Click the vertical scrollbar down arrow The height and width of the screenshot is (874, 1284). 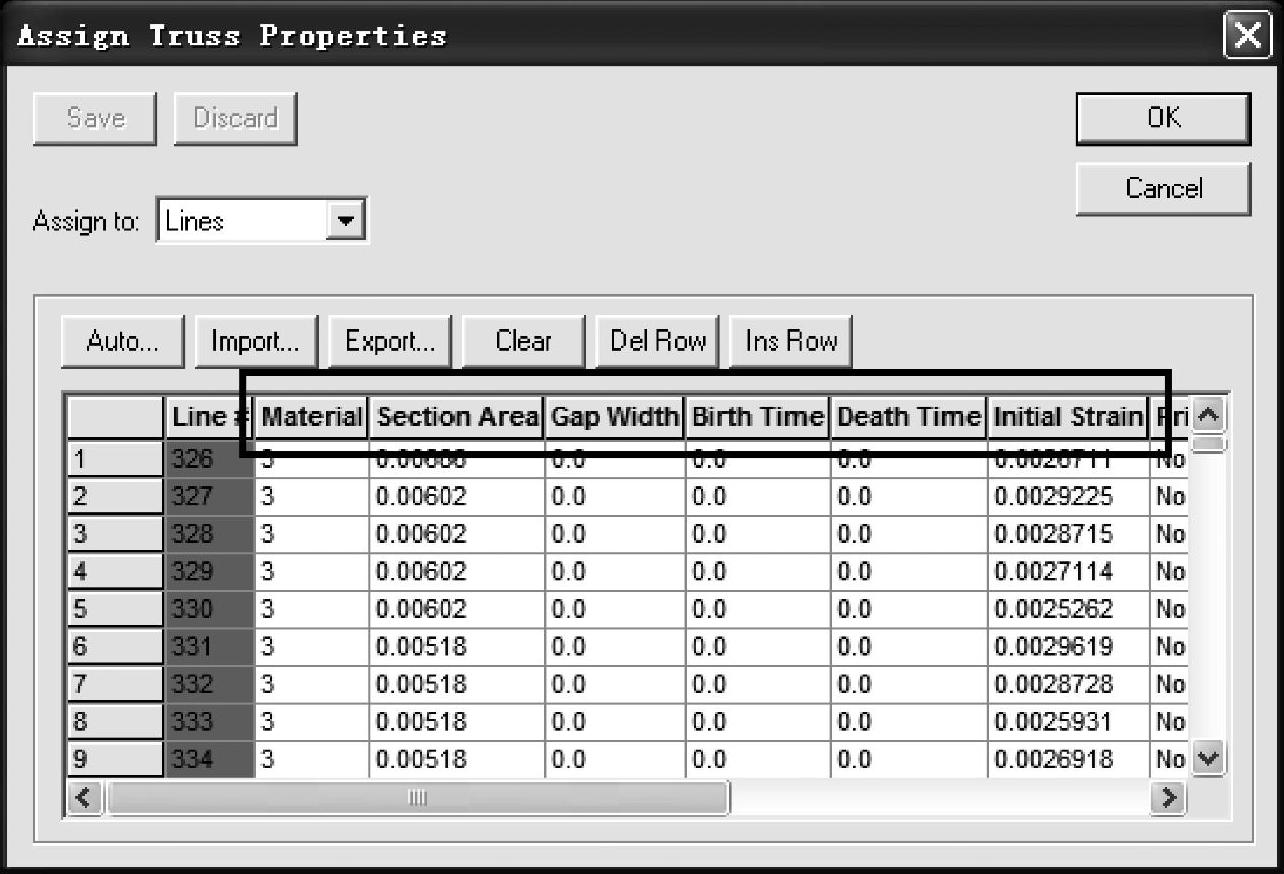tap(1209, 759)
